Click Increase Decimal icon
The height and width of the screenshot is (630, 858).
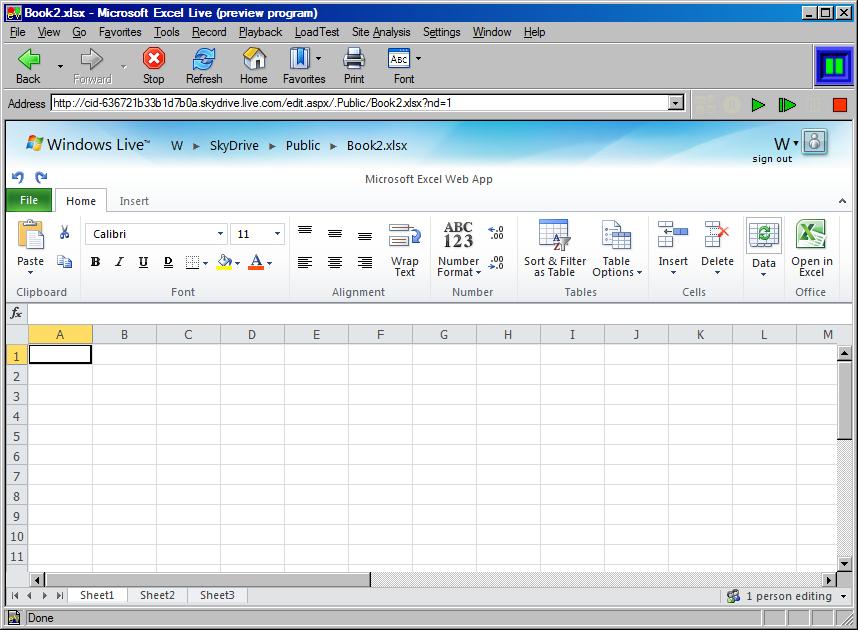click(496, 233)
